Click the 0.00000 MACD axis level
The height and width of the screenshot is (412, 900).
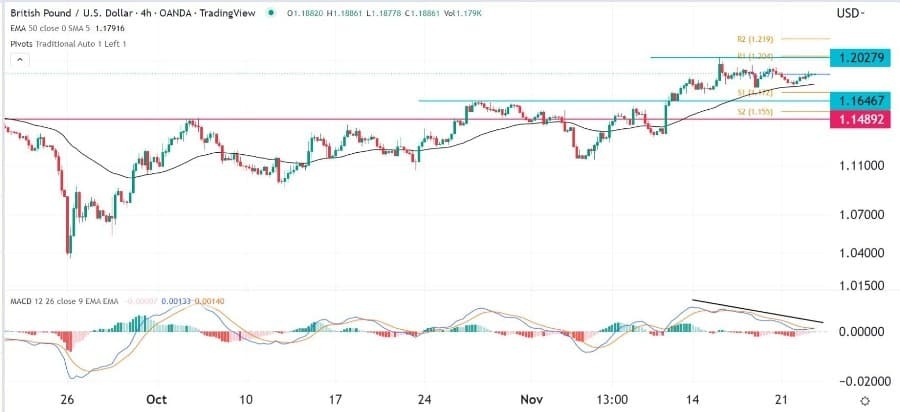click(x=861, y=331)
